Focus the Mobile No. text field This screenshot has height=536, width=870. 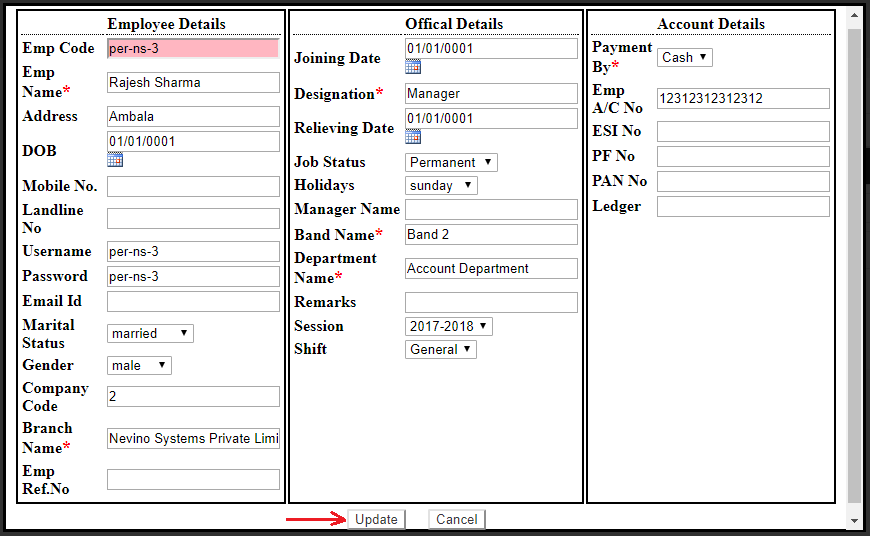pos(193,187)
